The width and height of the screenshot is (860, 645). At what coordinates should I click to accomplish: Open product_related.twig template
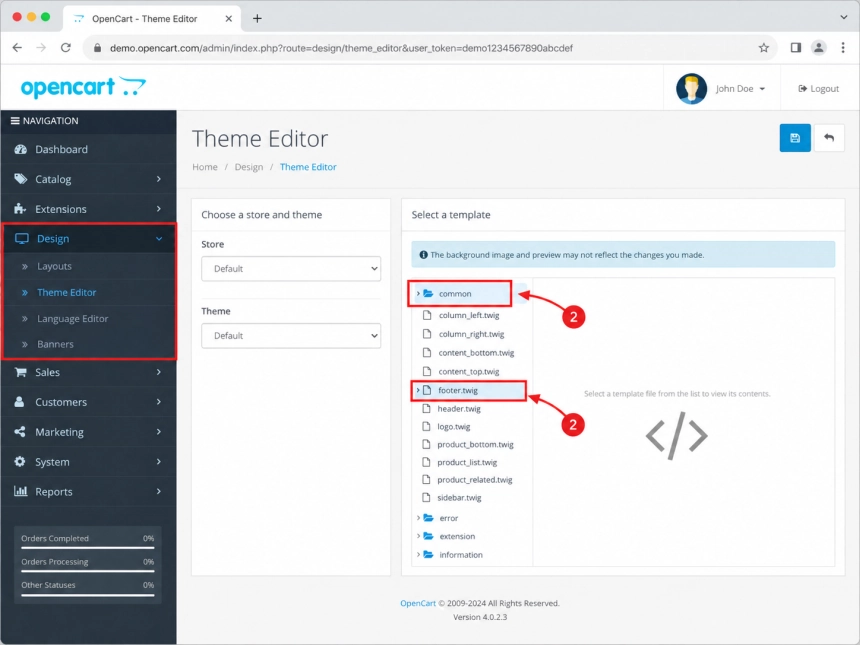[x=474, y=480]
